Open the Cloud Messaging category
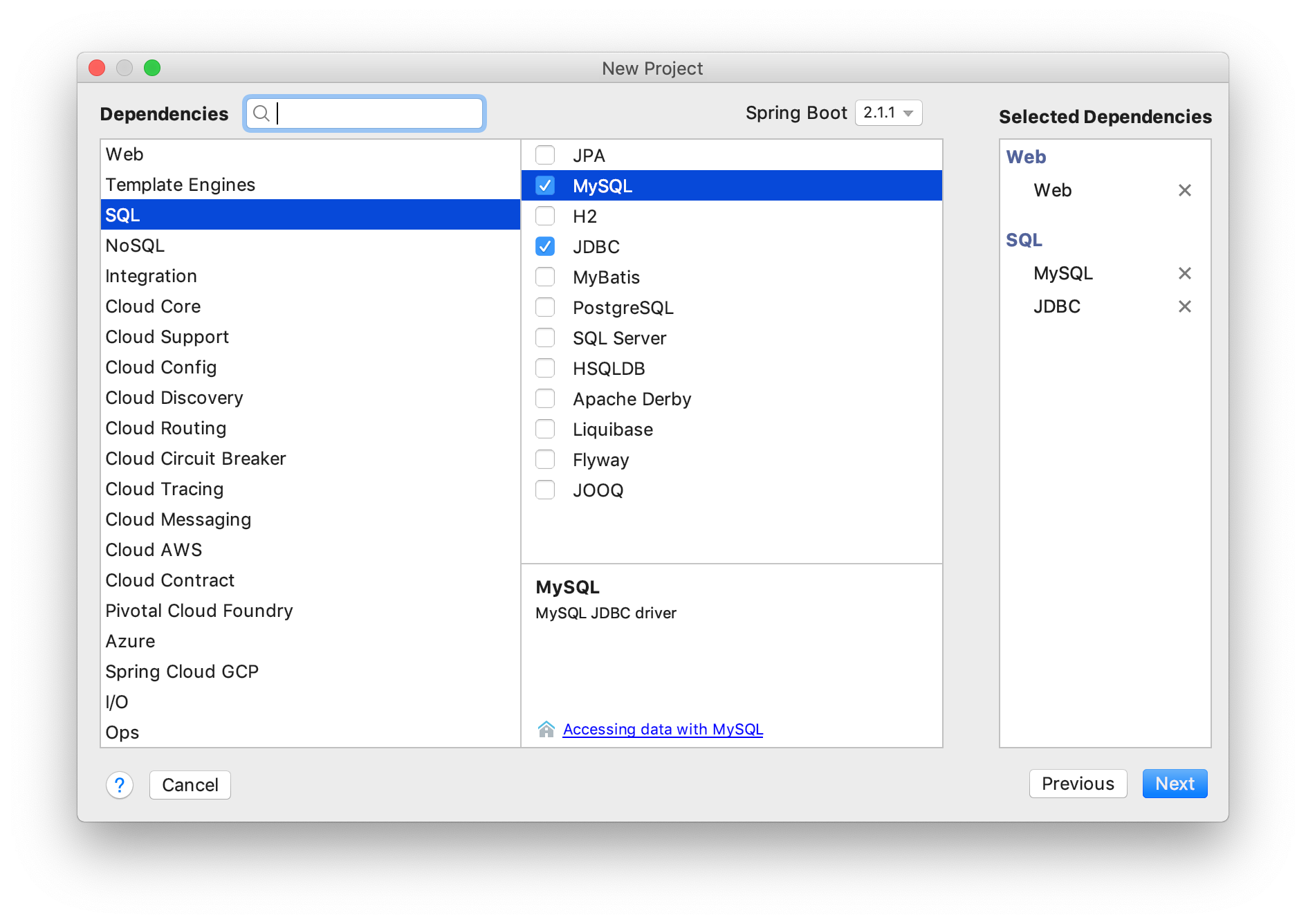The height and width of the screenshot is (924, 1306). 310,519
